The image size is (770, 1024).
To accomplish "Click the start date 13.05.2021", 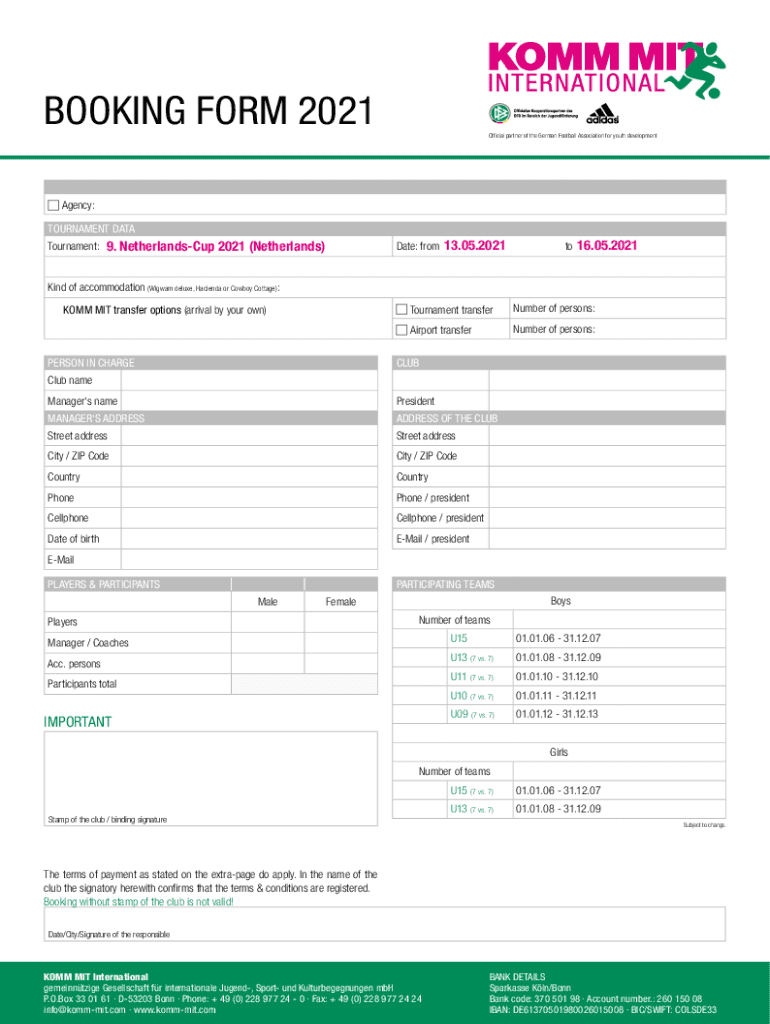I will coord(475,246).
